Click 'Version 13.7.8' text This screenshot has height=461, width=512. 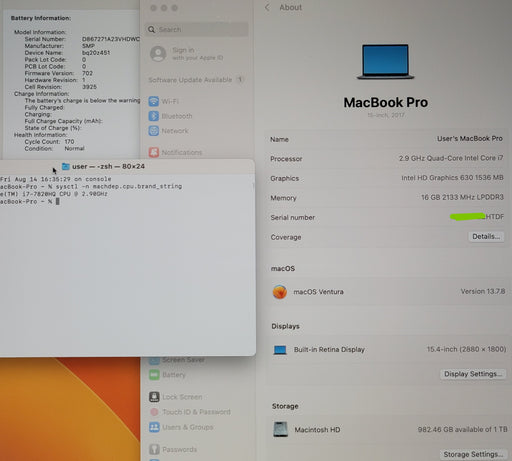(x=483, y=292)
